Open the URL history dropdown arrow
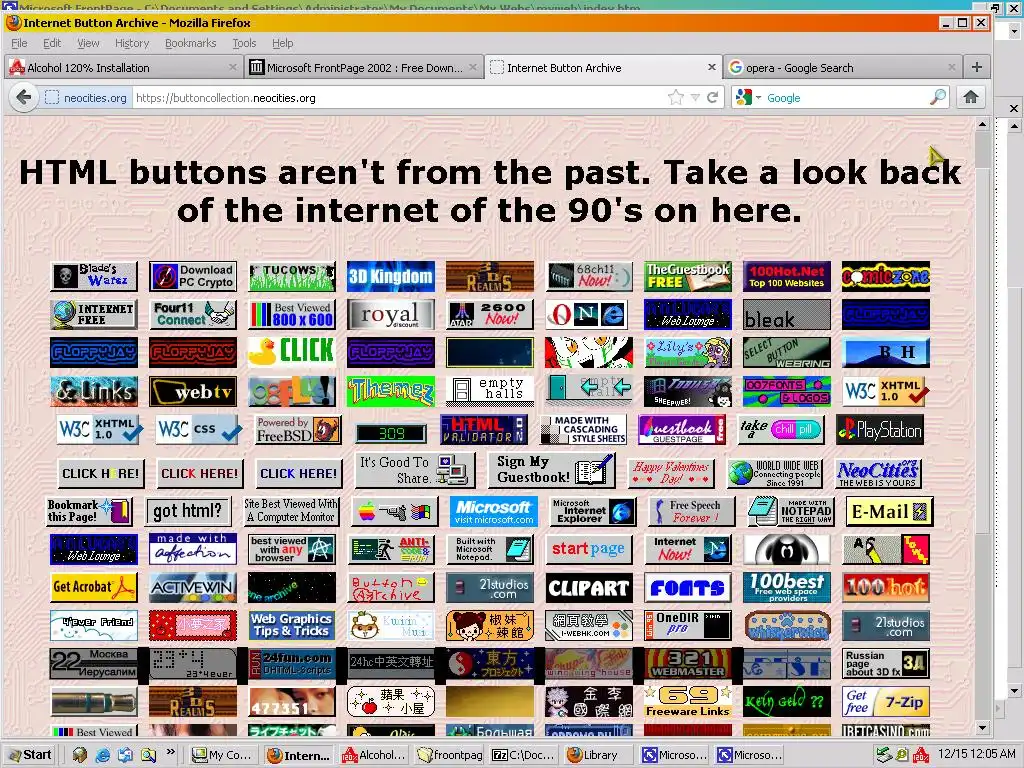Screen dimensions: 1024x768 (x=695, y=98)
